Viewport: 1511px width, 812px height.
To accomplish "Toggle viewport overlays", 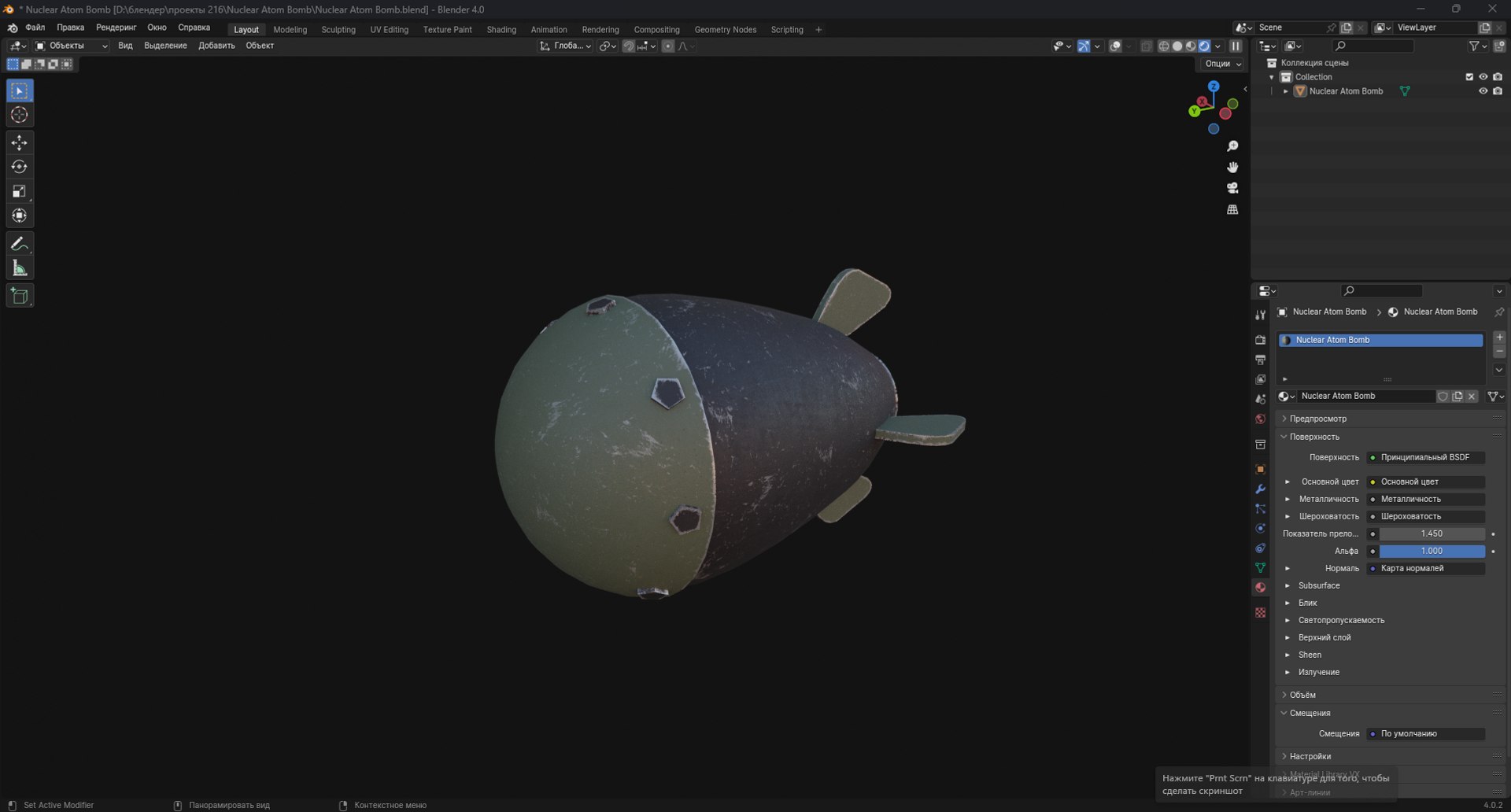I will click(x=1115, y=46).
